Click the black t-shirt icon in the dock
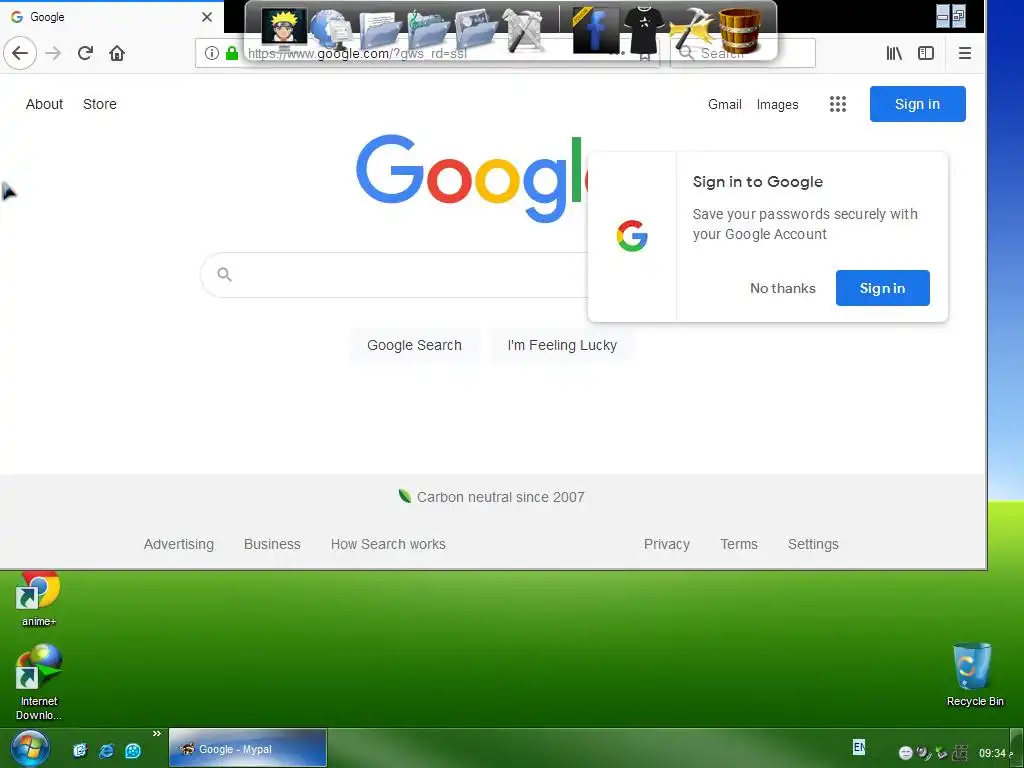This screenshot has height=768, width=1024. (x=644, y=30)
